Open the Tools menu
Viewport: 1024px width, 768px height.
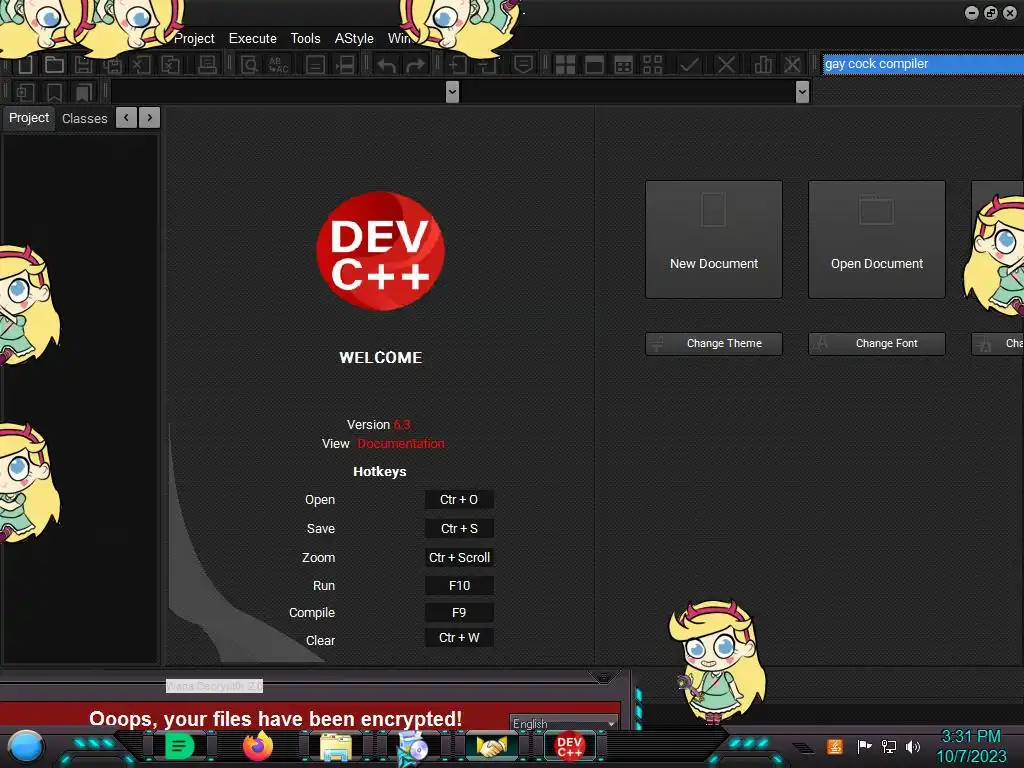(306, 39)
